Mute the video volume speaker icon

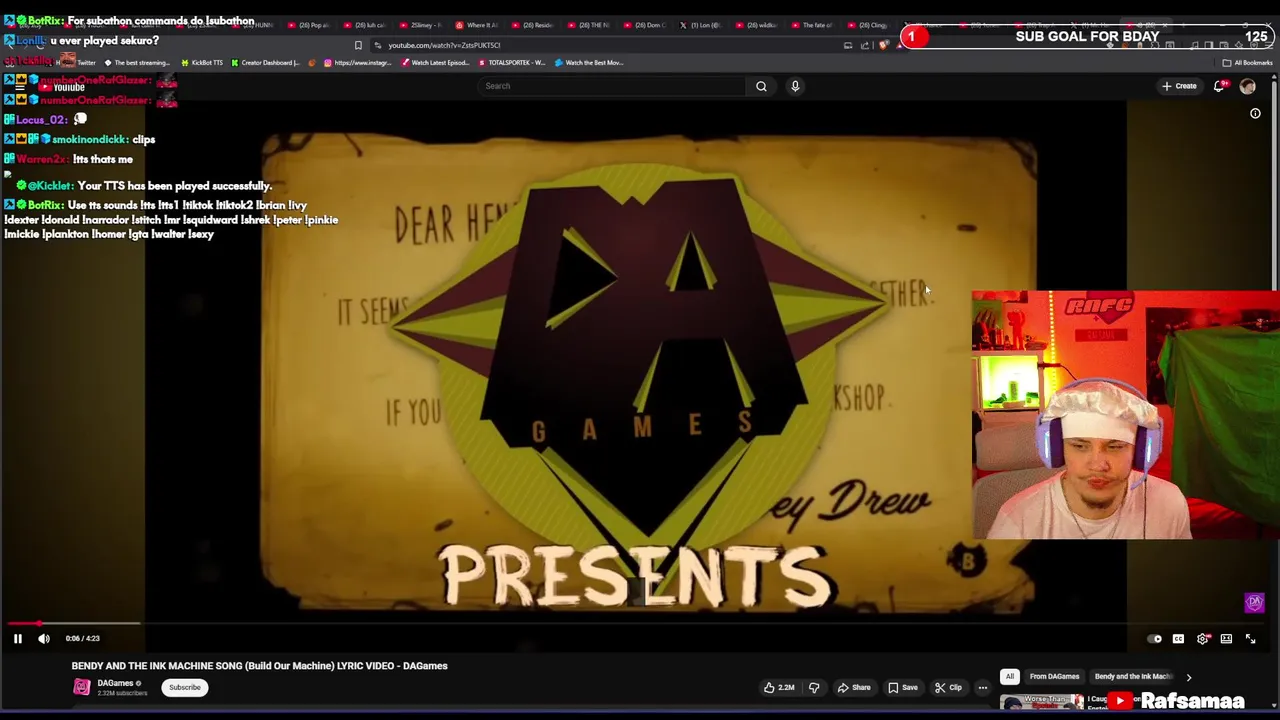[x=44, y=638]
